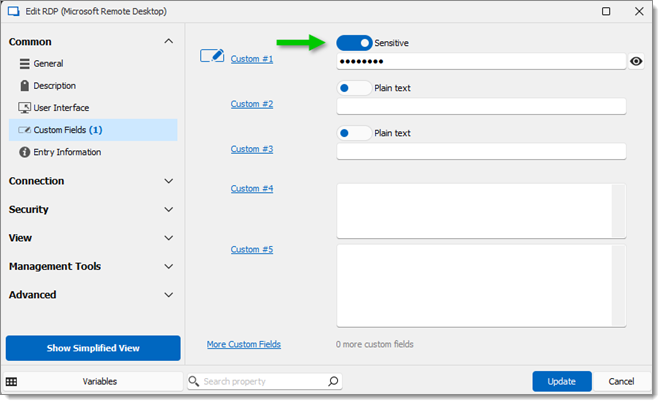Maximize the Edit RDP window

click(606, 11)
